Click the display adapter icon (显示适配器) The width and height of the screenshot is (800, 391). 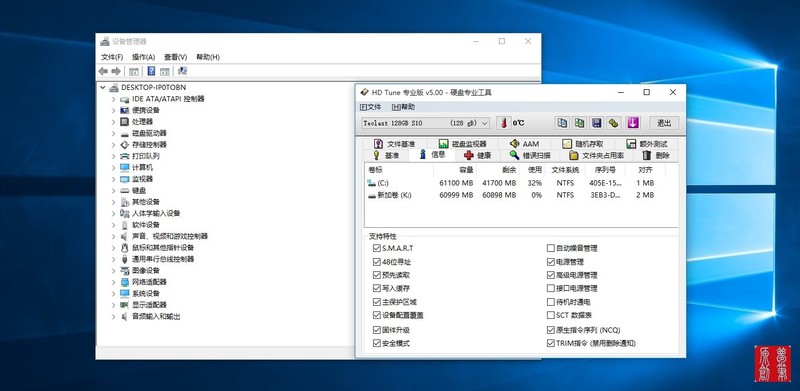pyautogui.click(x=124, y=305)
